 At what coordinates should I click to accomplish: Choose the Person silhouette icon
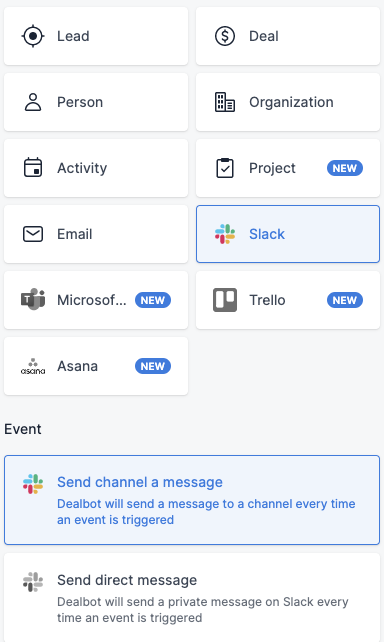coord(33,102)
